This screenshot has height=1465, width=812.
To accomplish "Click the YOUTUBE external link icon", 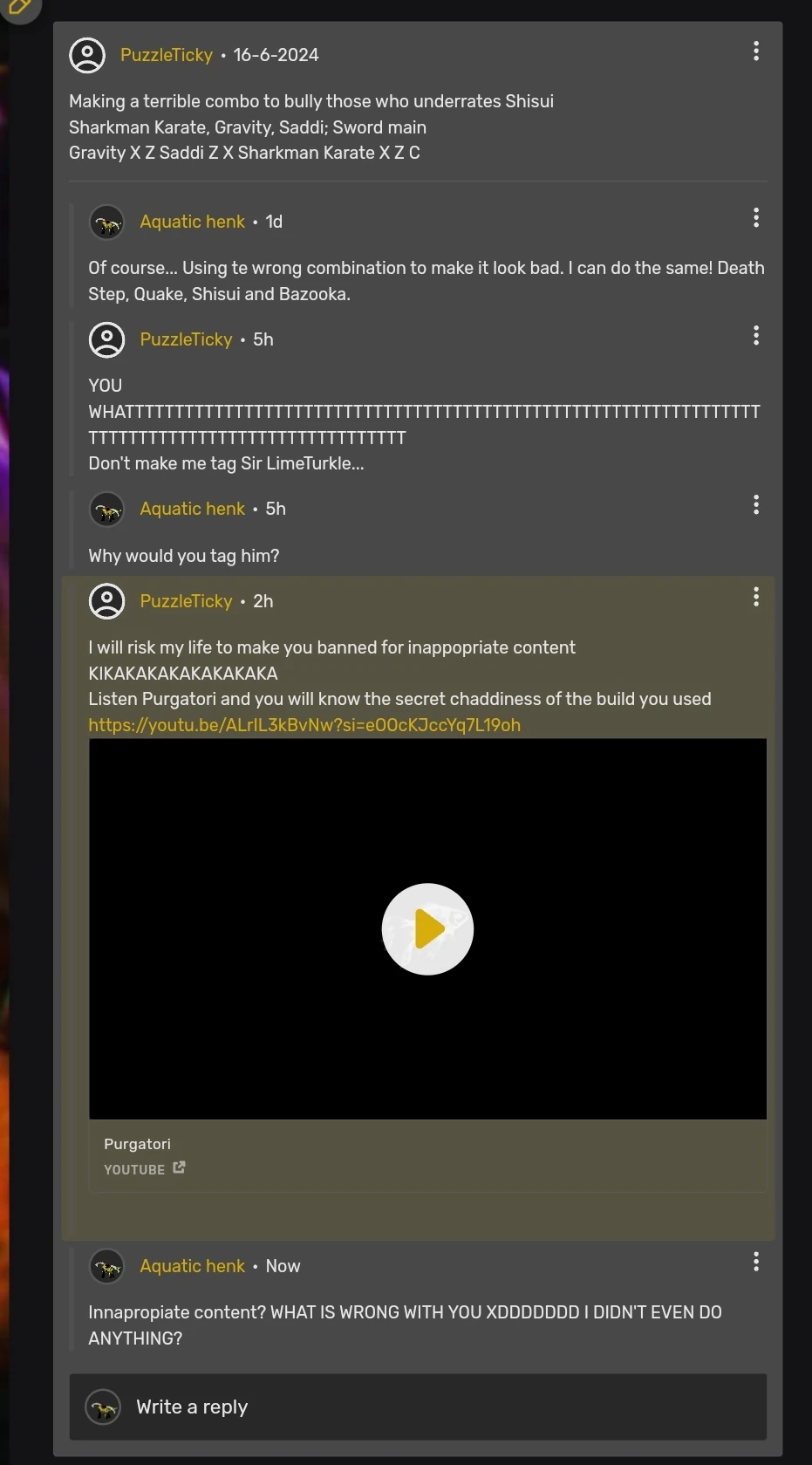I will [179, 1167].
